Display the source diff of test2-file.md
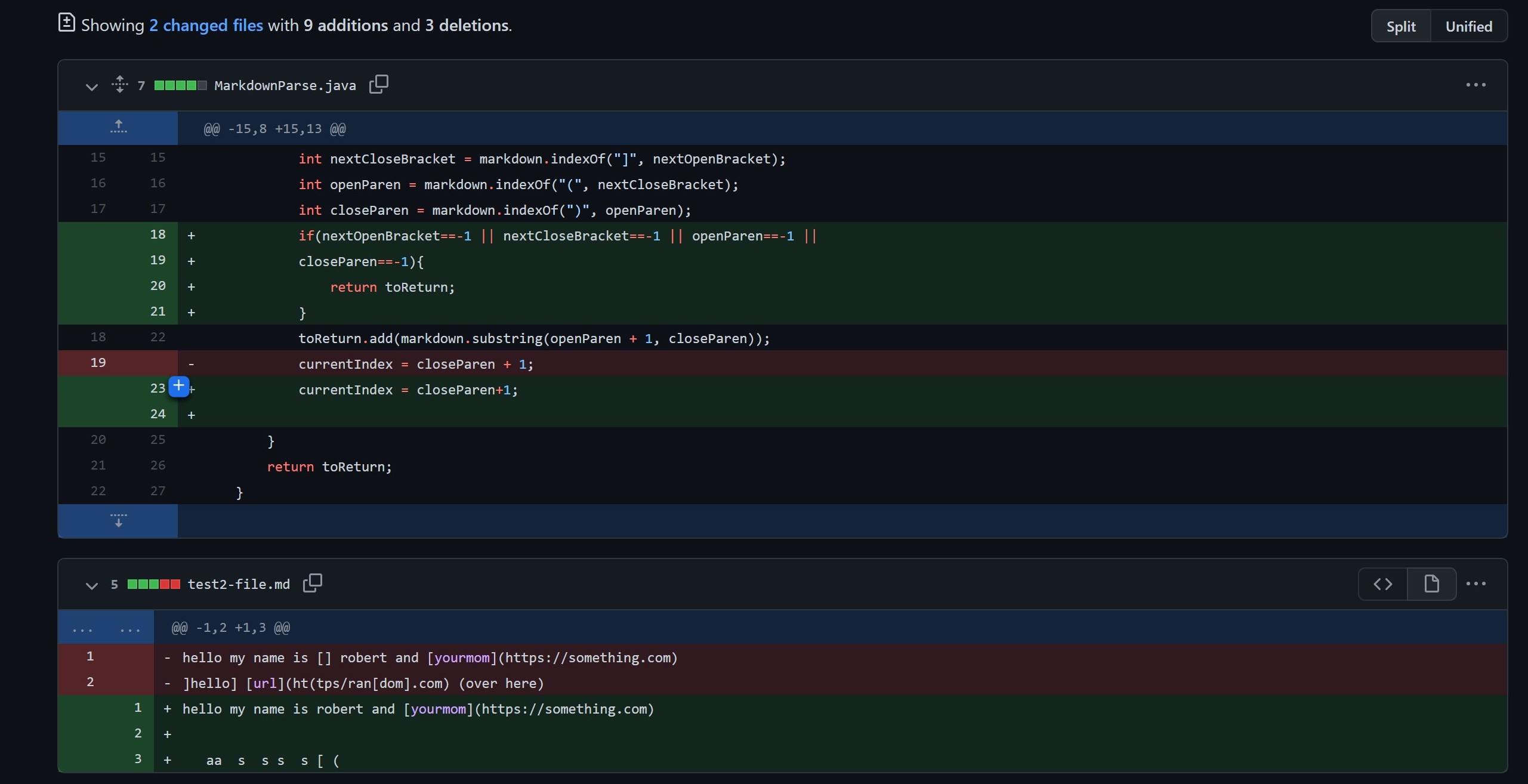Image resolution: width=1528 pixels, height=784 pixels. 1383,584
